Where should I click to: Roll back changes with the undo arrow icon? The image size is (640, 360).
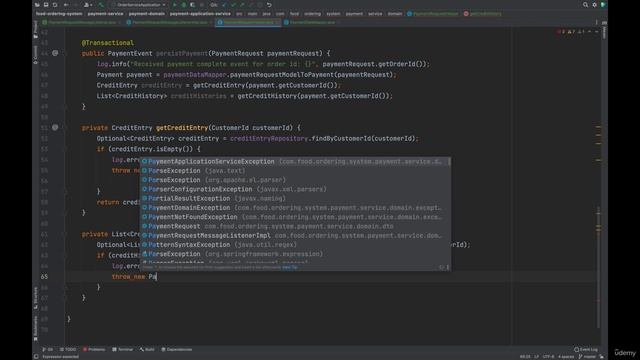269,5
